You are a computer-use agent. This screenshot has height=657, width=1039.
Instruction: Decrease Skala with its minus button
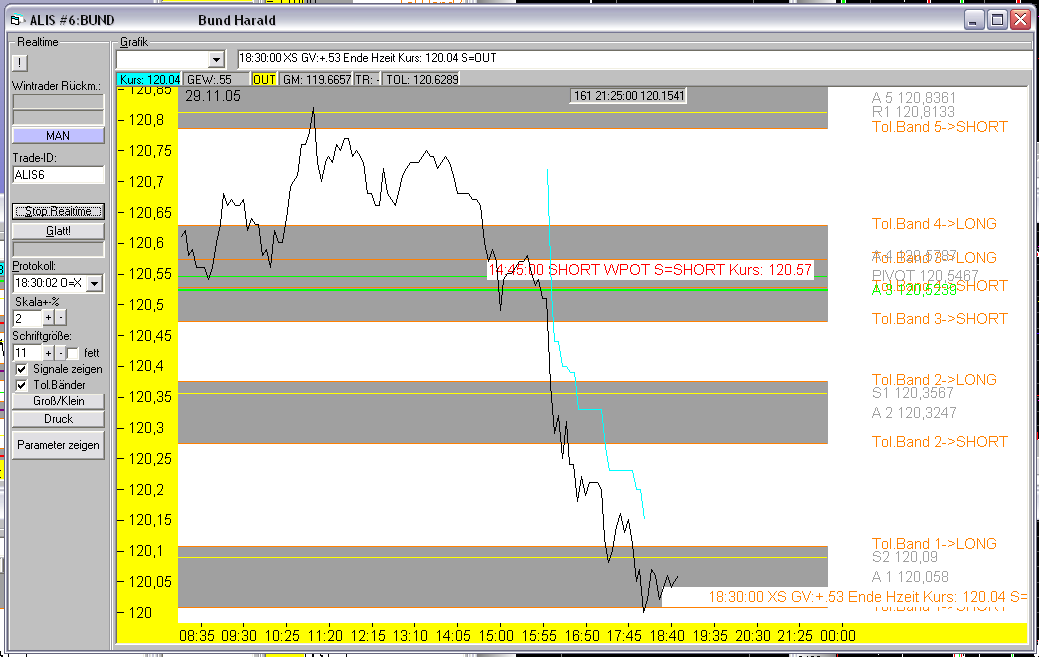(61, 318)
